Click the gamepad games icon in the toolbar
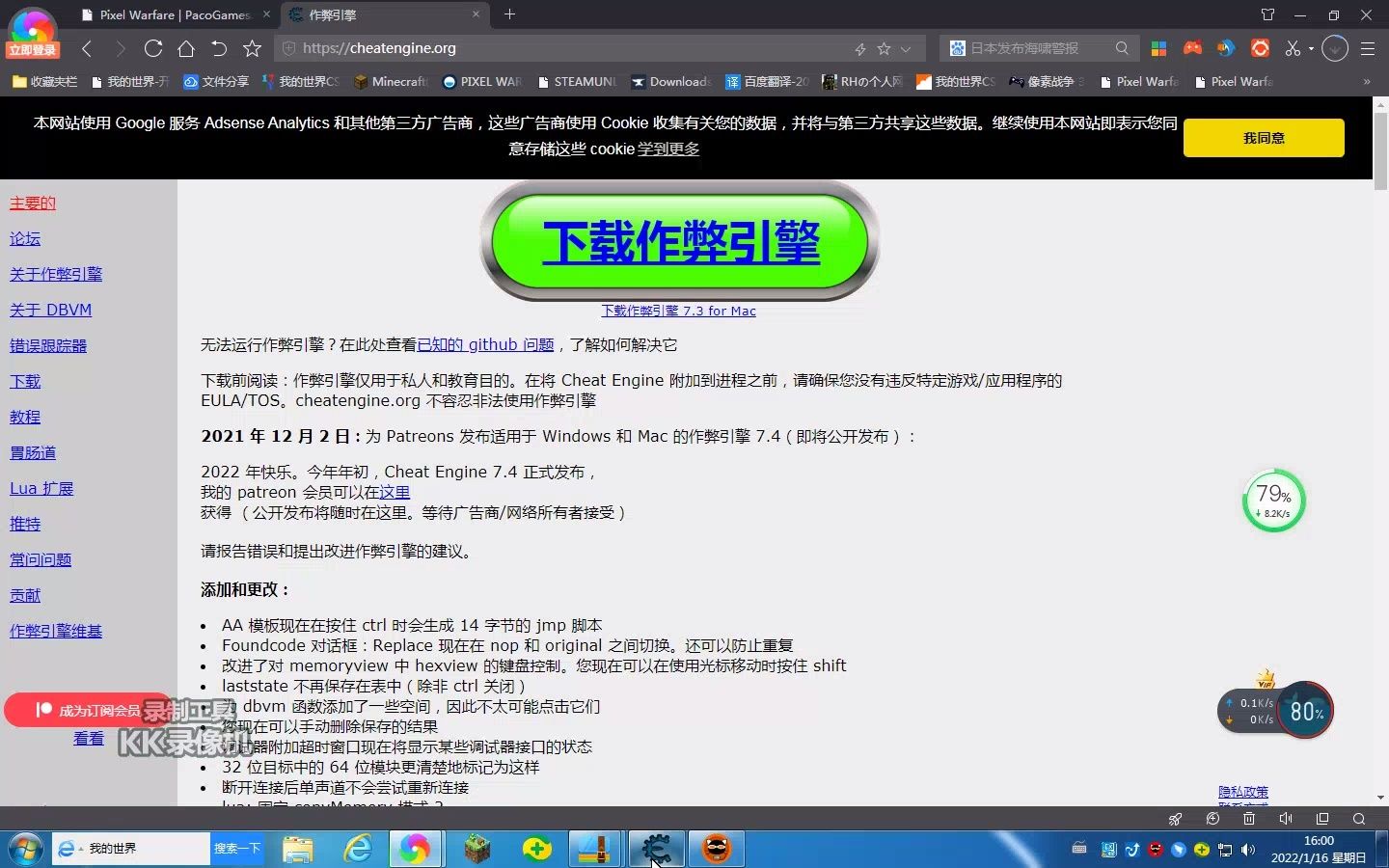This screenshot has width=1389, height=868. (1192, 48)
